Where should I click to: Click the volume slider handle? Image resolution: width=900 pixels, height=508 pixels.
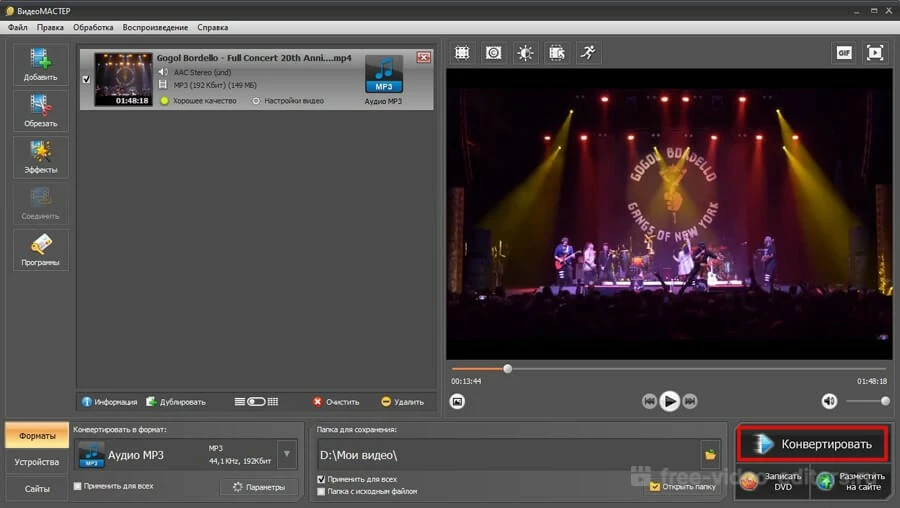point(885,401)
